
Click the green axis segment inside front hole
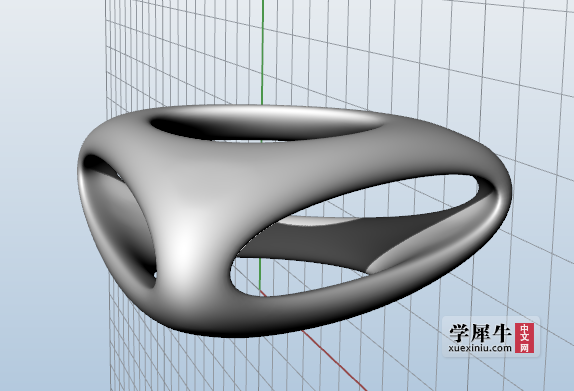260,275
